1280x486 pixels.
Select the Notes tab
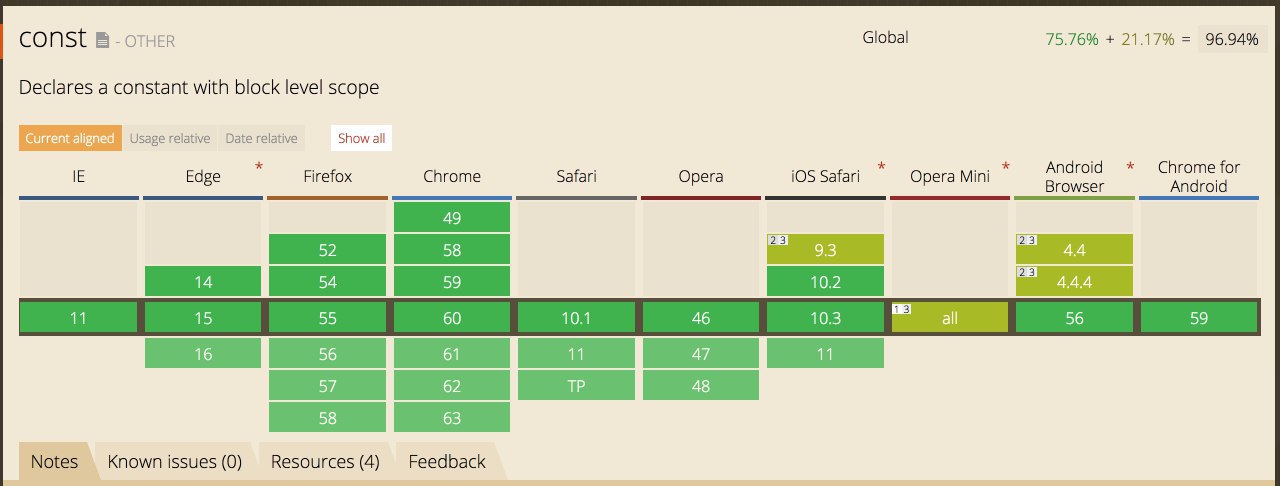click(54, 461)
